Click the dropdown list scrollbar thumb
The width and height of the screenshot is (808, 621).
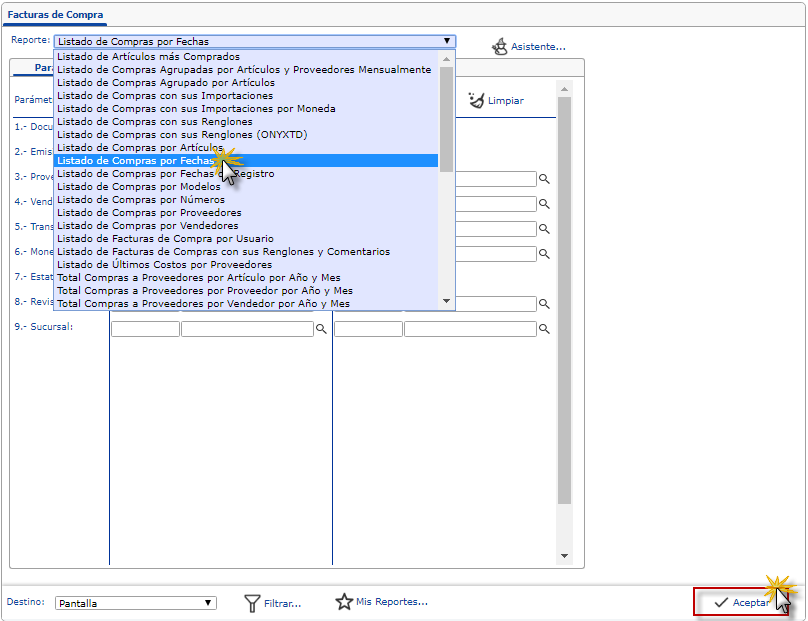click(446, 120)
